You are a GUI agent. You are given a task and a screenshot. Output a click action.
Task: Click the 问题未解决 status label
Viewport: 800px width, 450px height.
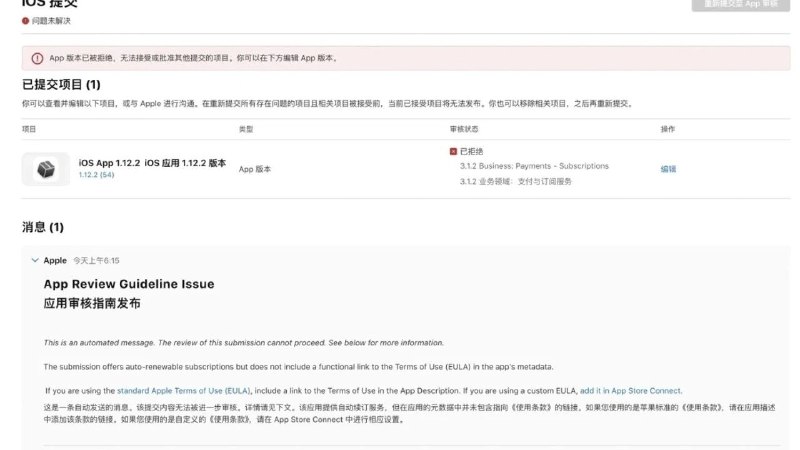tap(51, 21)
